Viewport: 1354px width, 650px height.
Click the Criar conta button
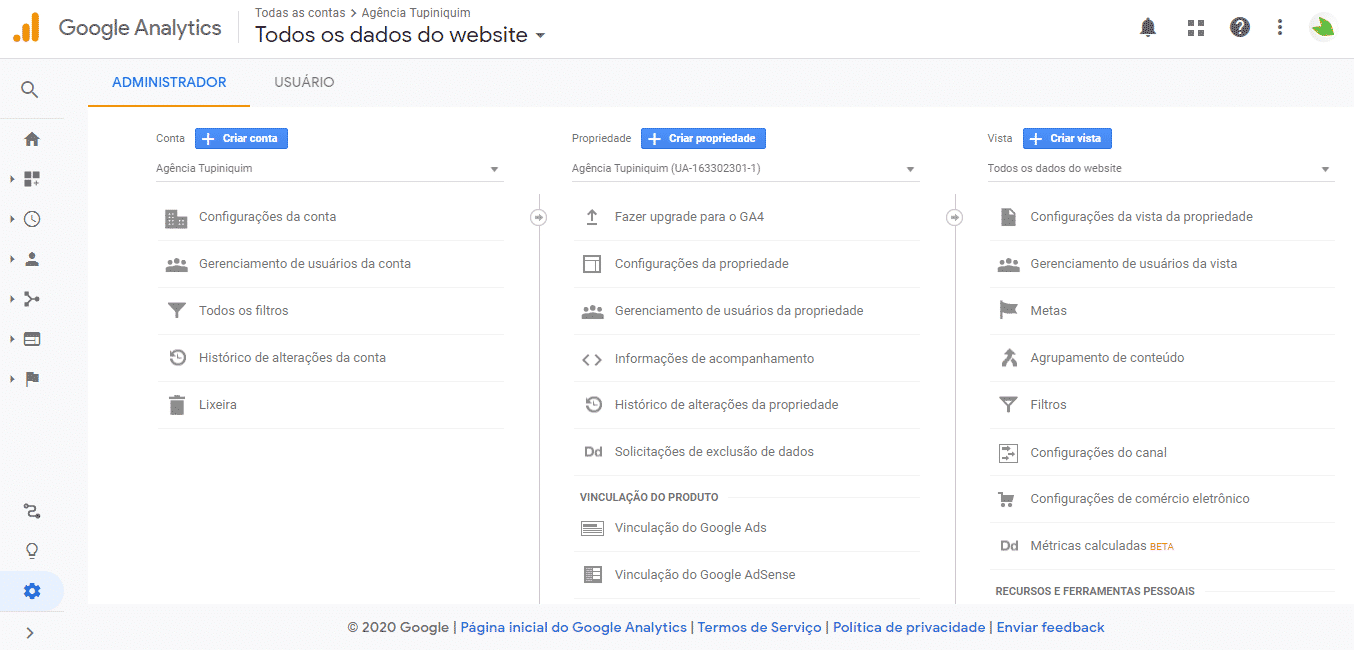[x=241, y=139]
